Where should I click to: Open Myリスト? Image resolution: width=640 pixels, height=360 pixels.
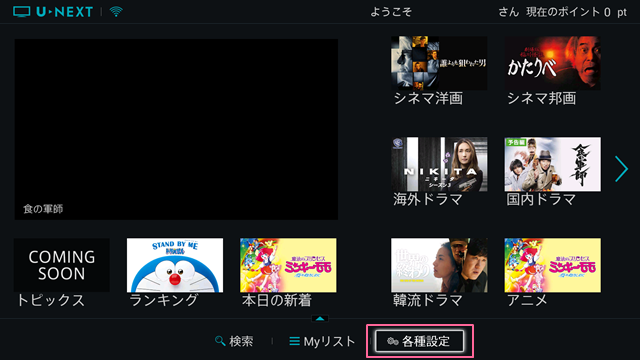pos(322,341)
